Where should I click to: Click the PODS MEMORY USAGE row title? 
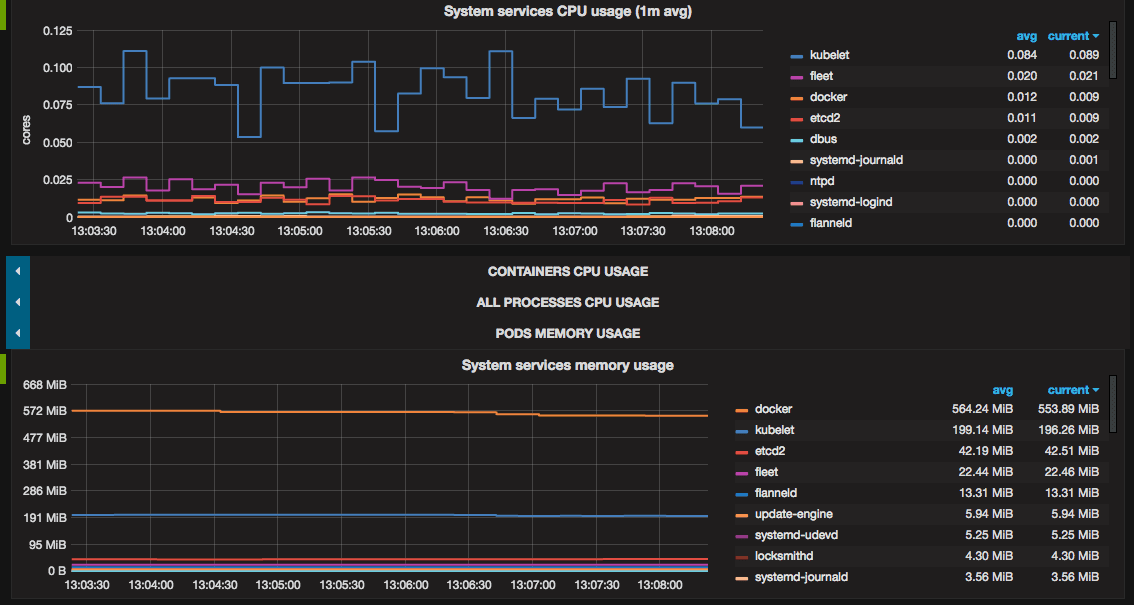[567, 333]
